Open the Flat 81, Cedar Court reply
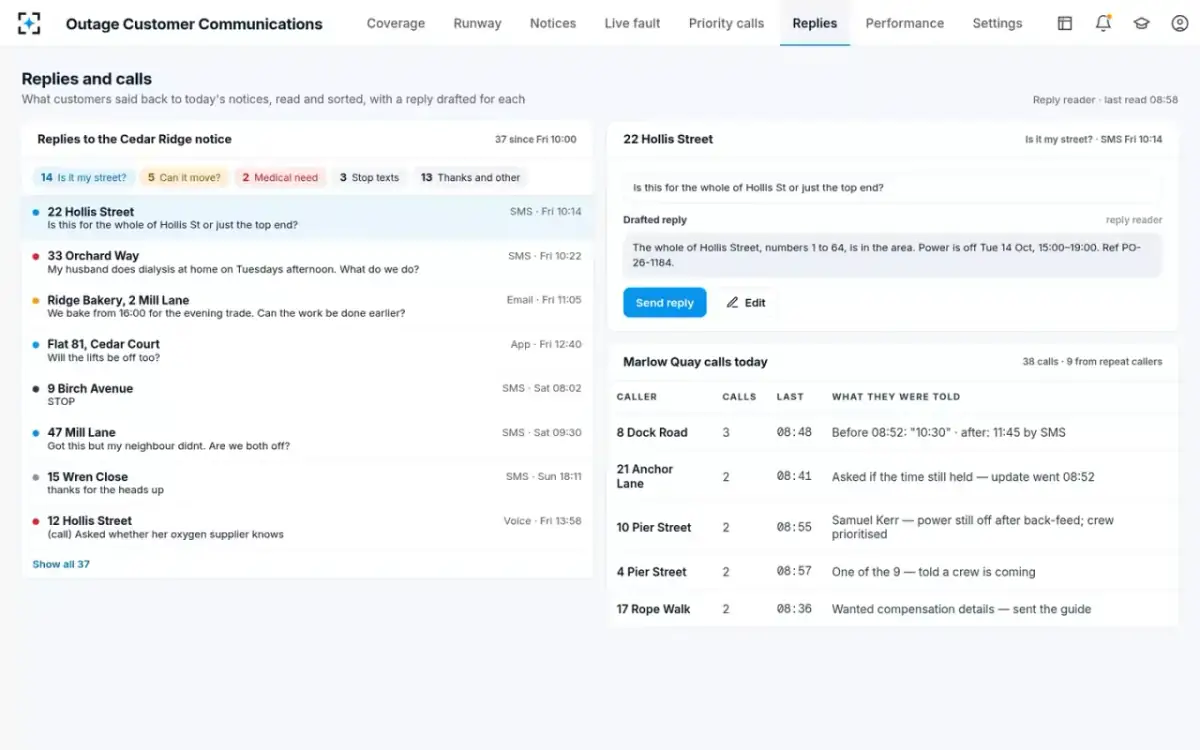The image size is (1200, 750). point(307,350)
